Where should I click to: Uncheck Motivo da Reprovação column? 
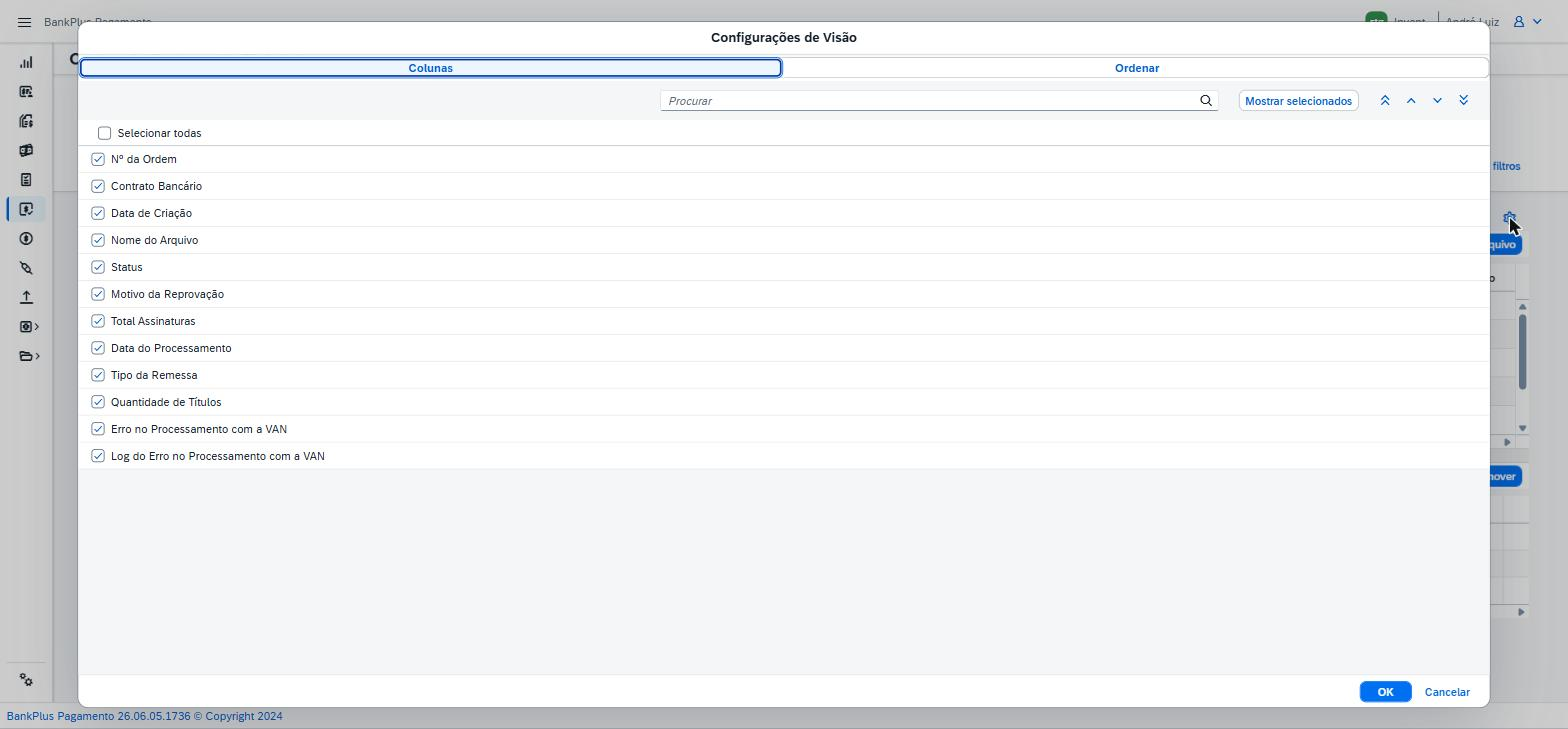[98, 294]
